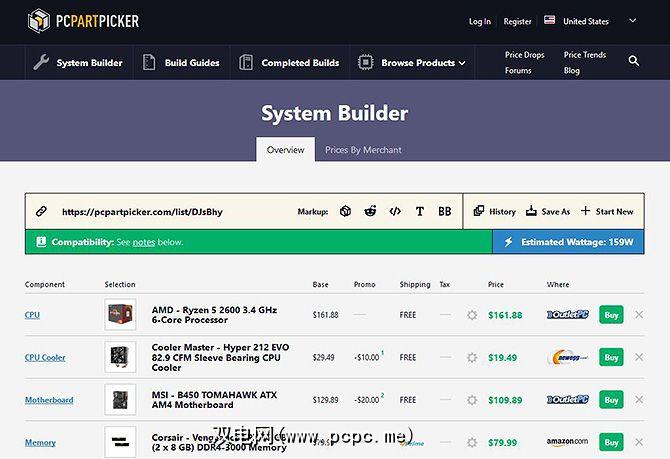Open build History

(495, 211)
